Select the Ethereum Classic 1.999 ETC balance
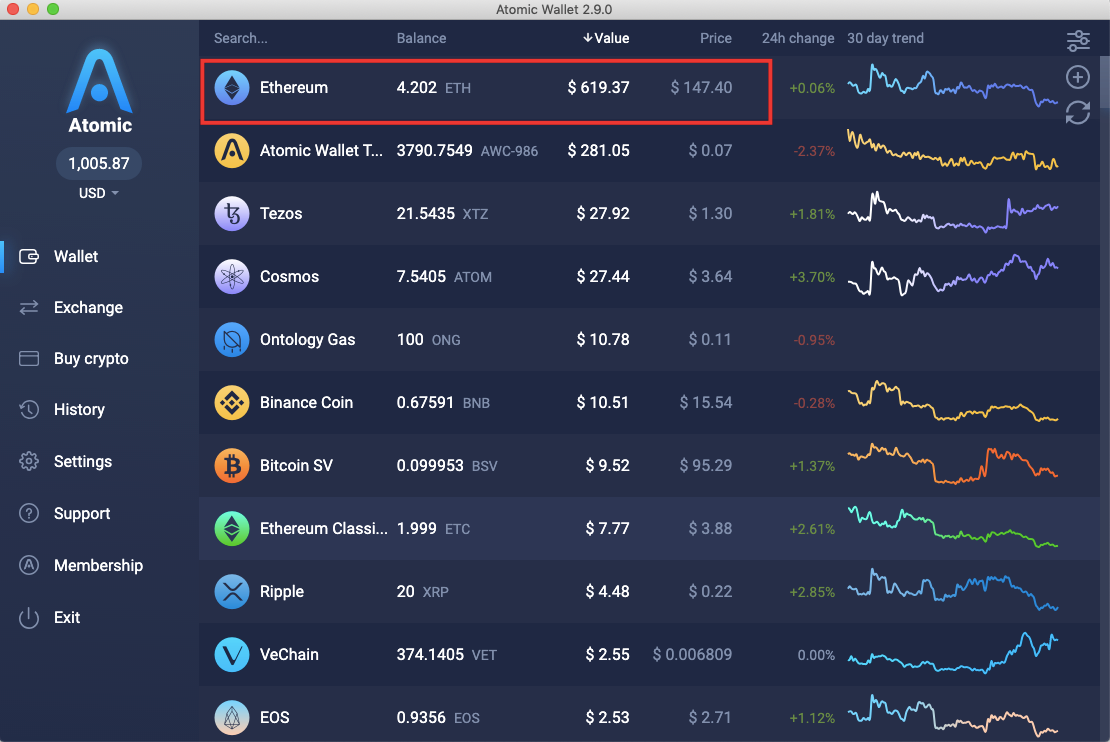The image size is (1110, 742). point(433,529)
